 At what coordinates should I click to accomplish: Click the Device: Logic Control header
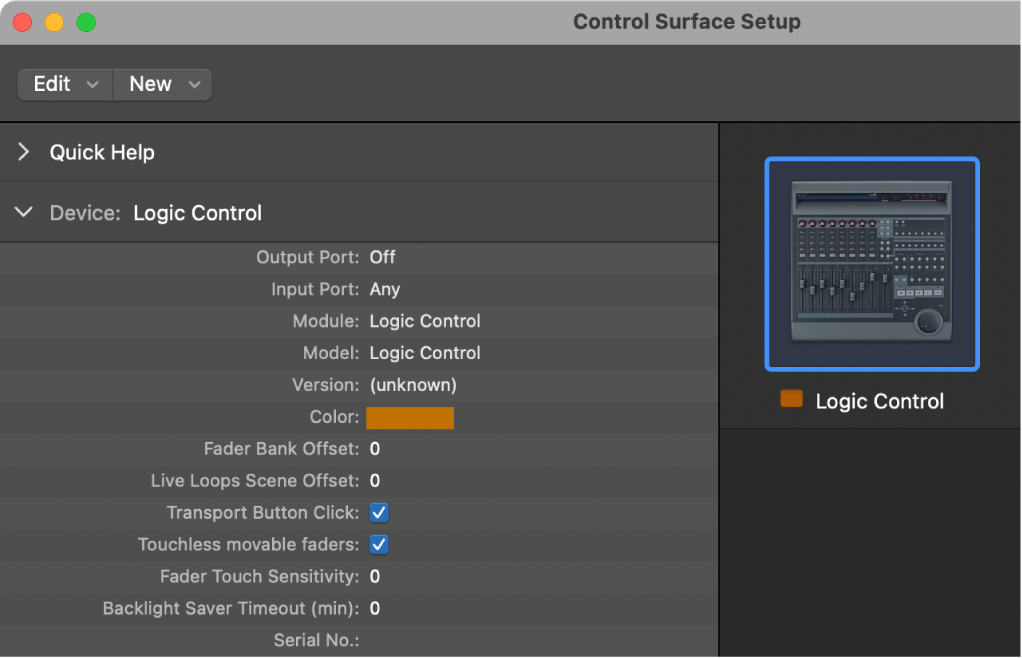[x=197, y=212]
